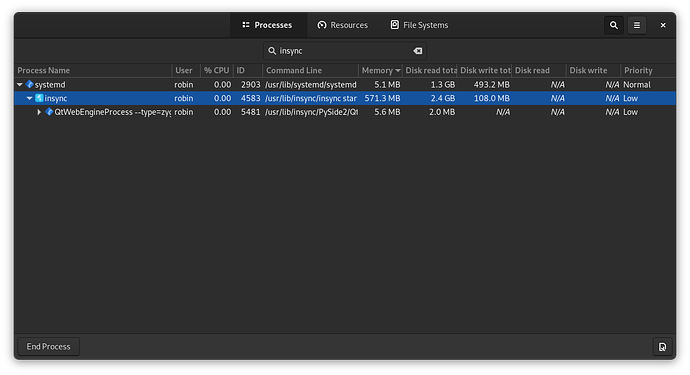The height and width of the screenshot is (375, 690).
Task: Click the End Process button
Action: coord(48,347)
